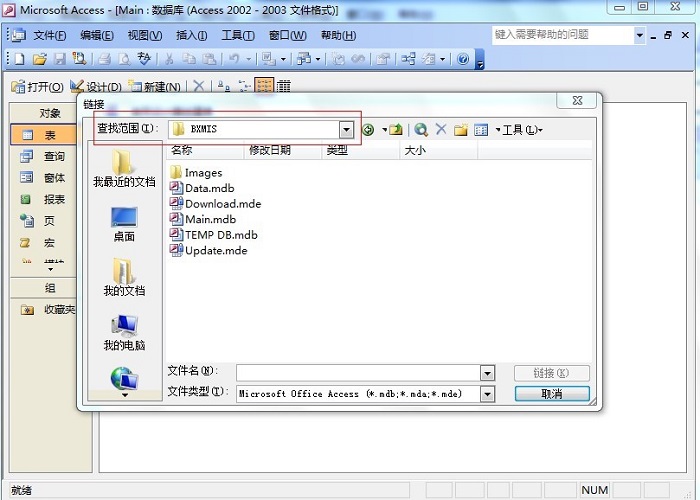Open the 文件(F) menu

click(x=50, y=35)
